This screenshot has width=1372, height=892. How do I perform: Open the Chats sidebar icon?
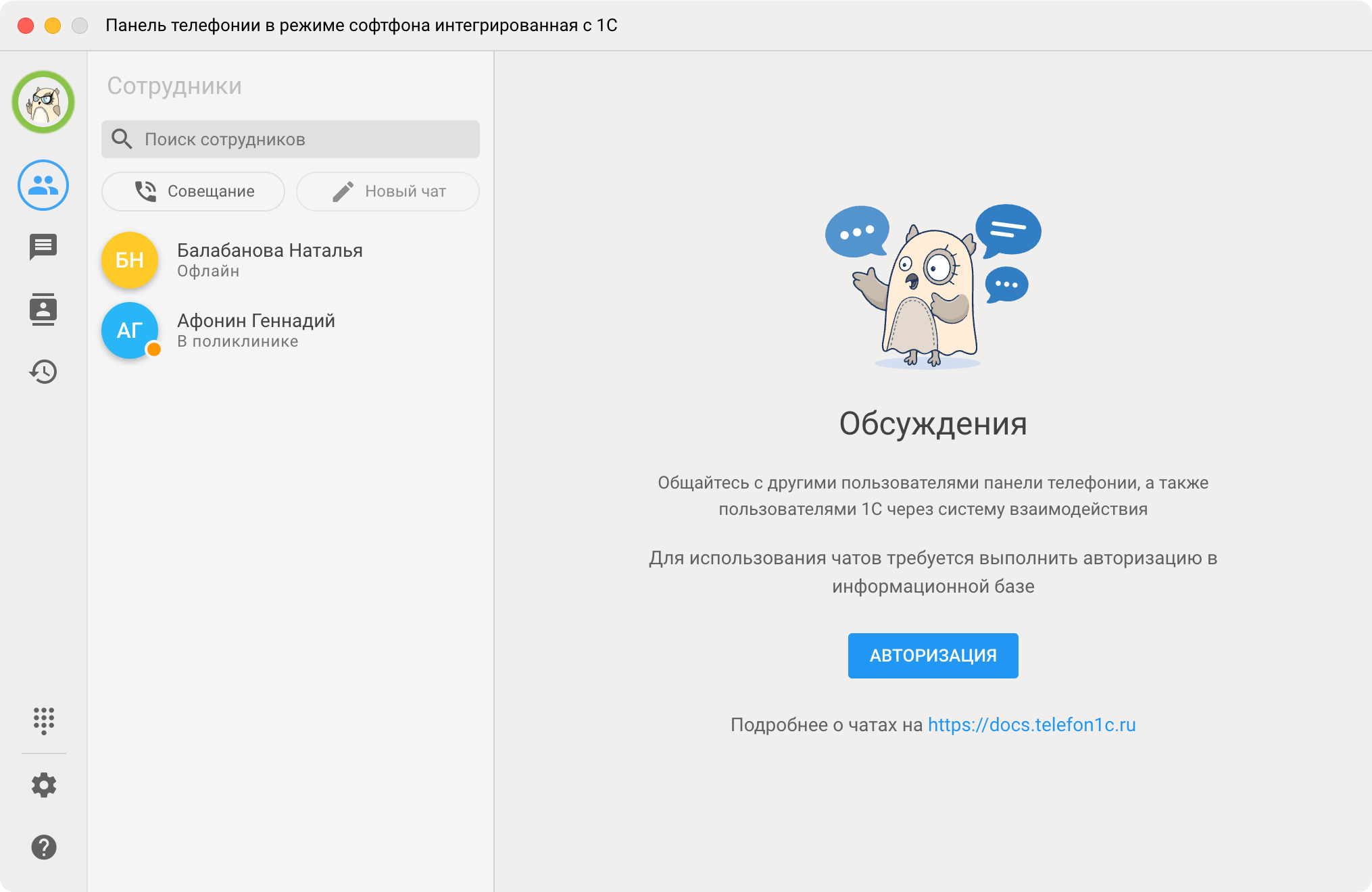point(43,247)
